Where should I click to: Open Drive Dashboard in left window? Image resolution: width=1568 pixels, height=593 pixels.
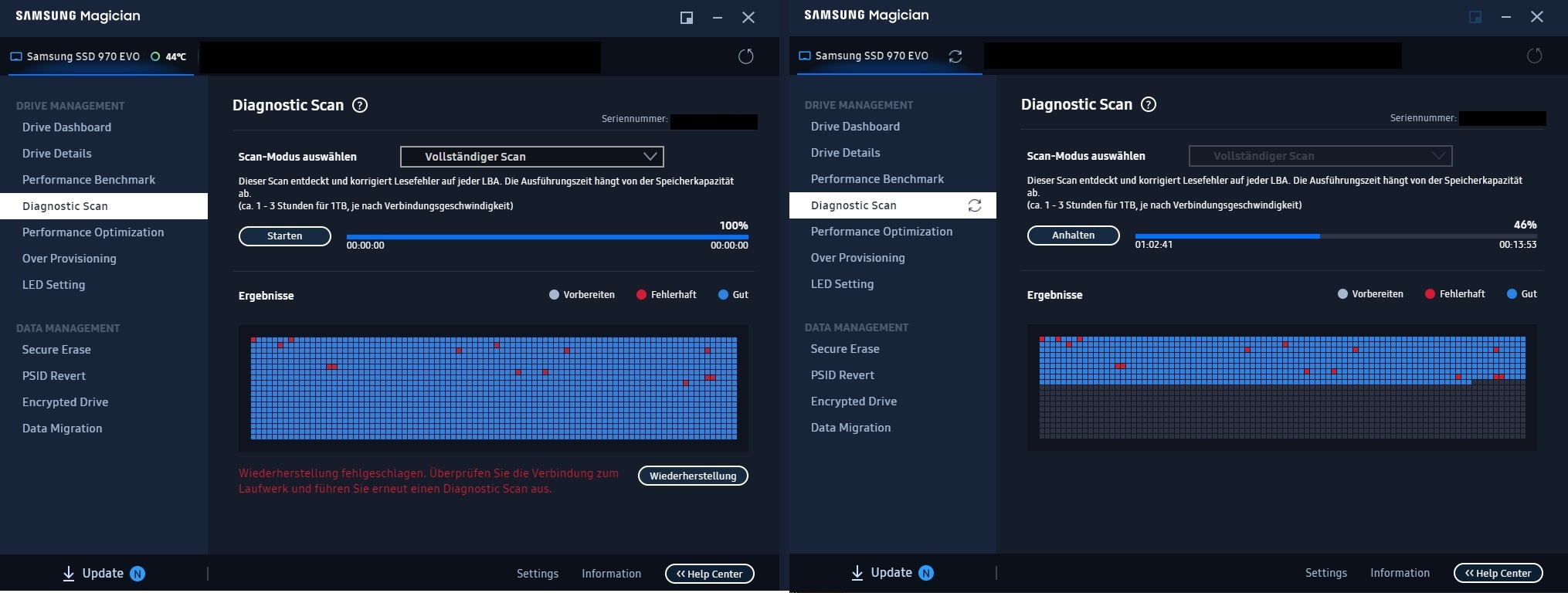[66, 127]
